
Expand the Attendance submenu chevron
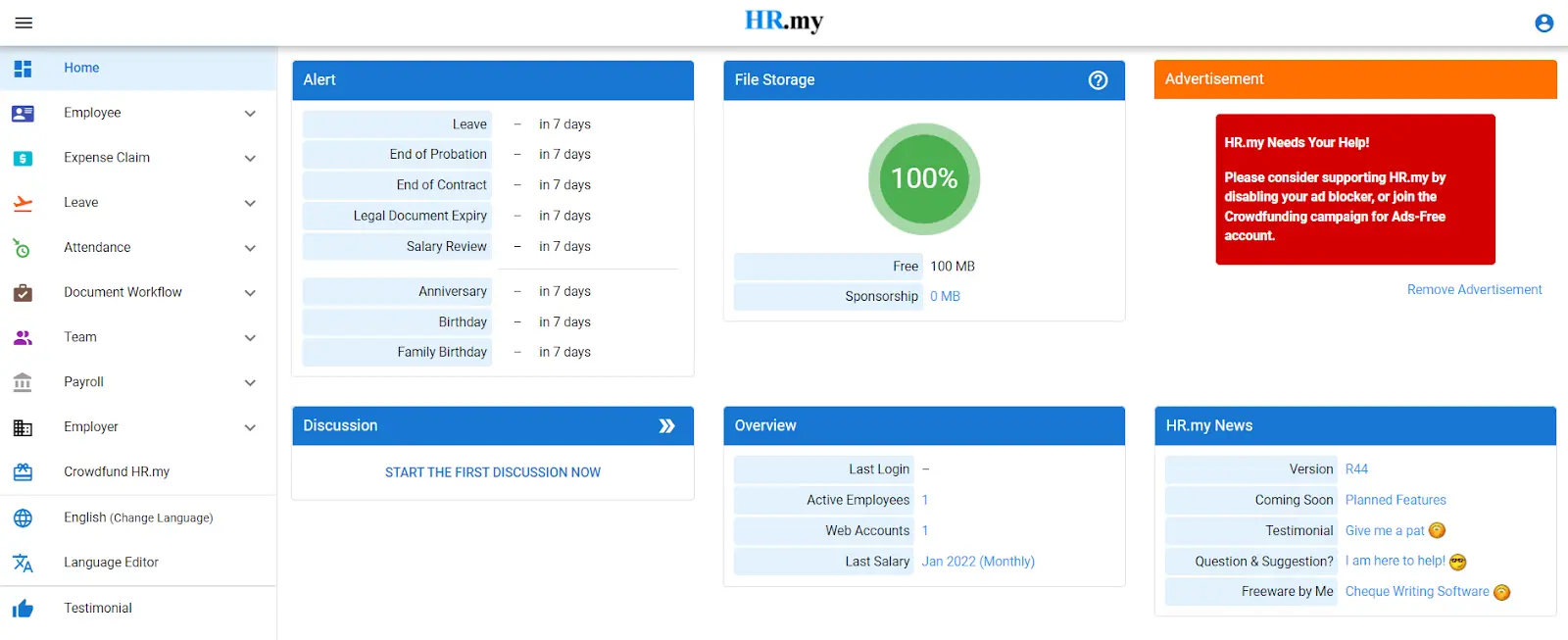tap(250, 248)
